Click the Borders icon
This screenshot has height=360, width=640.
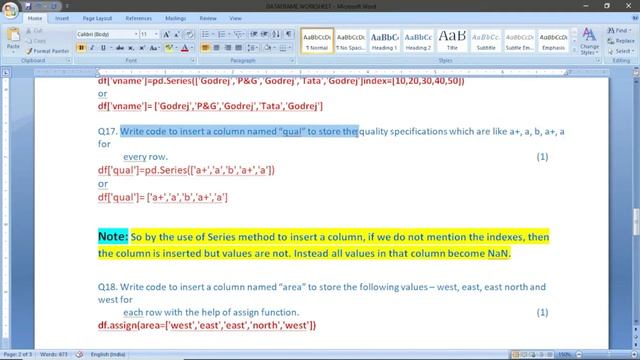tap(283, 48)
